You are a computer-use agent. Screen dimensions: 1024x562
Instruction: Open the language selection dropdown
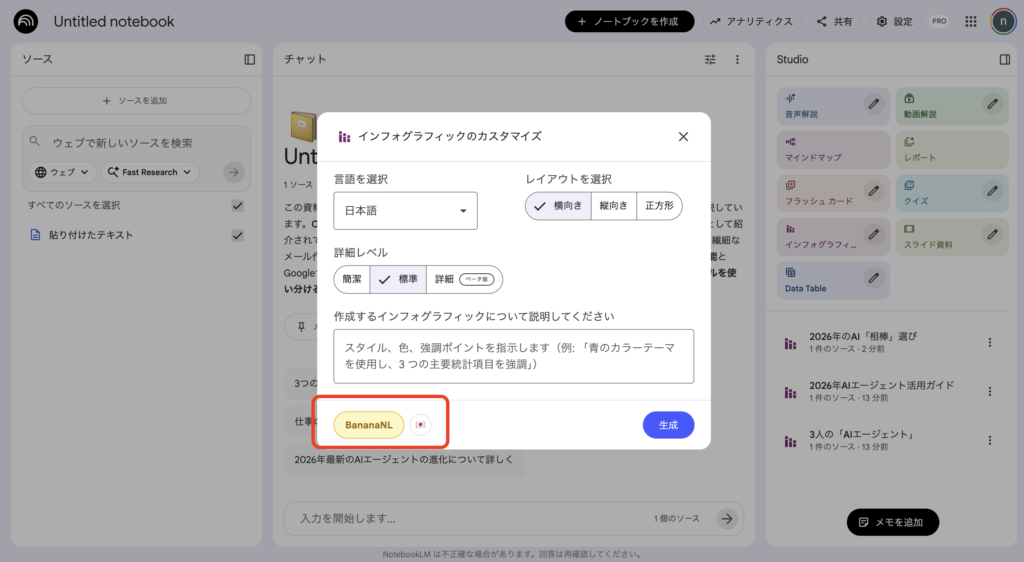pos(405,211)
